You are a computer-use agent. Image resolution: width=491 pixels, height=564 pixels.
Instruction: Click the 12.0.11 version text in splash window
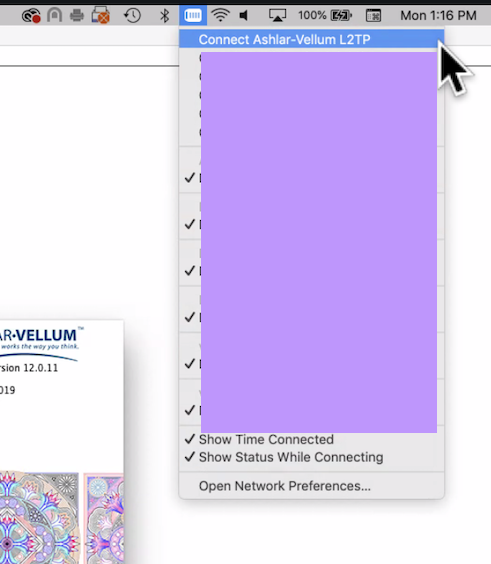click(40, 368)
